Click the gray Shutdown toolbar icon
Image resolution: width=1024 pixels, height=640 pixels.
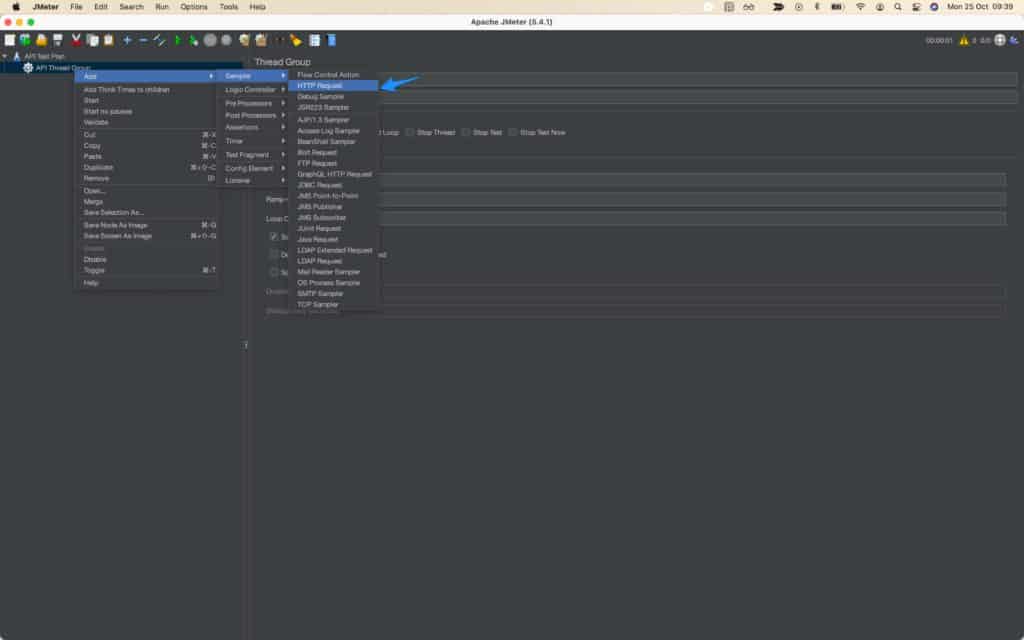point(226,40)
